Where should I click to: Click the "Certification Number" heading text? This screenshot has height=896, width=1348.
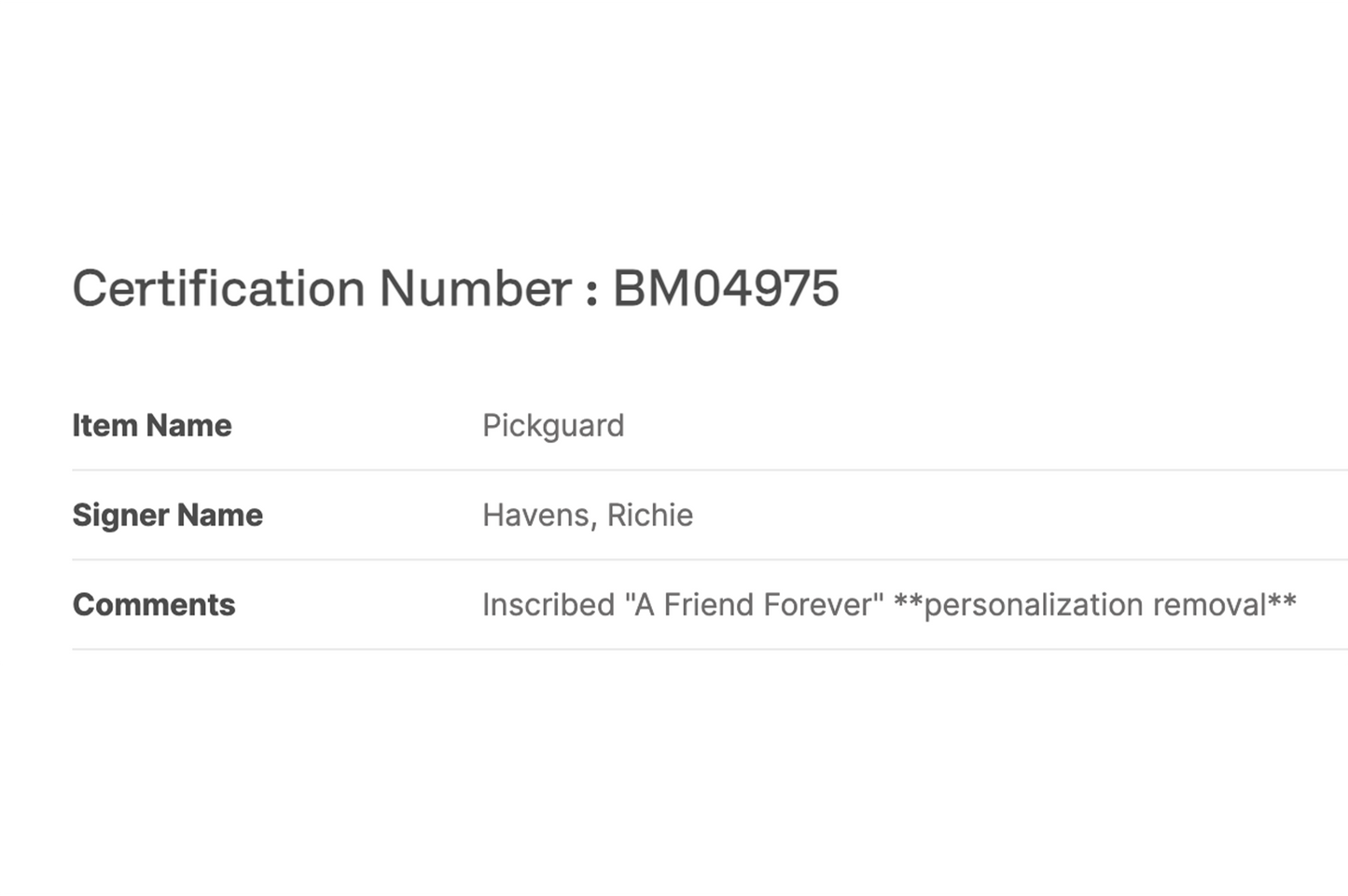click(322, 288)
